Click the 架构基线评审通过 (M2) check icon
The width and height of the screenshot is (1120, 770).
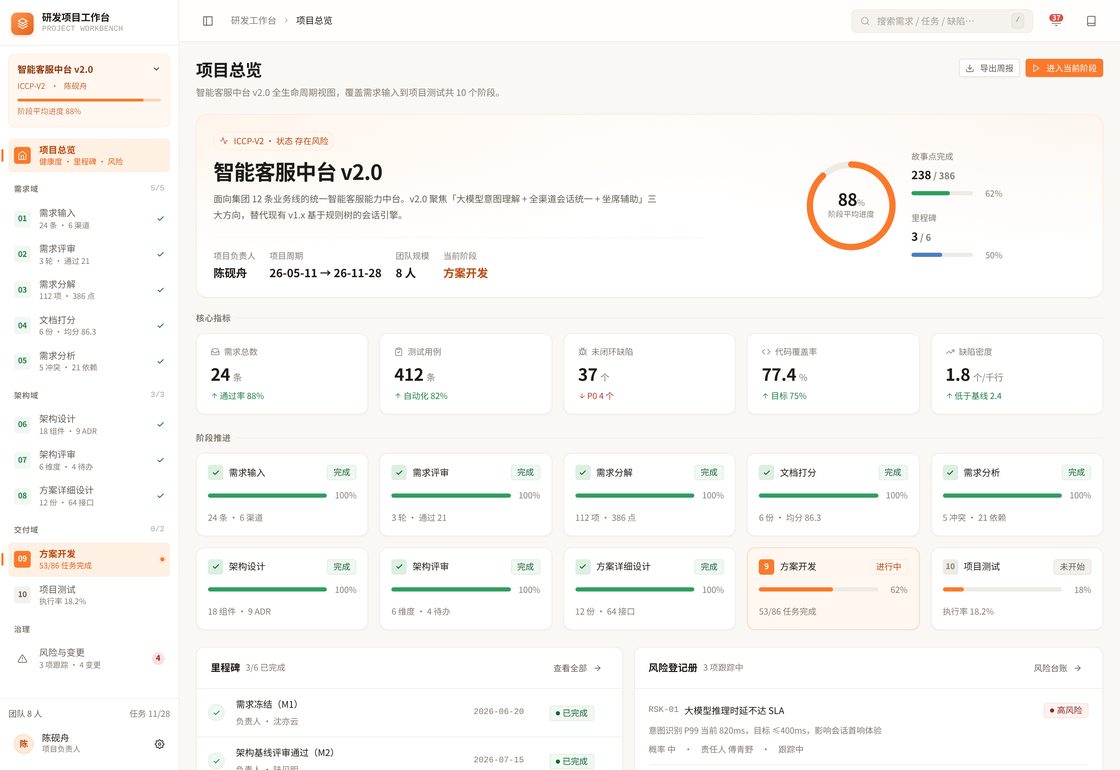pos(216,760)
